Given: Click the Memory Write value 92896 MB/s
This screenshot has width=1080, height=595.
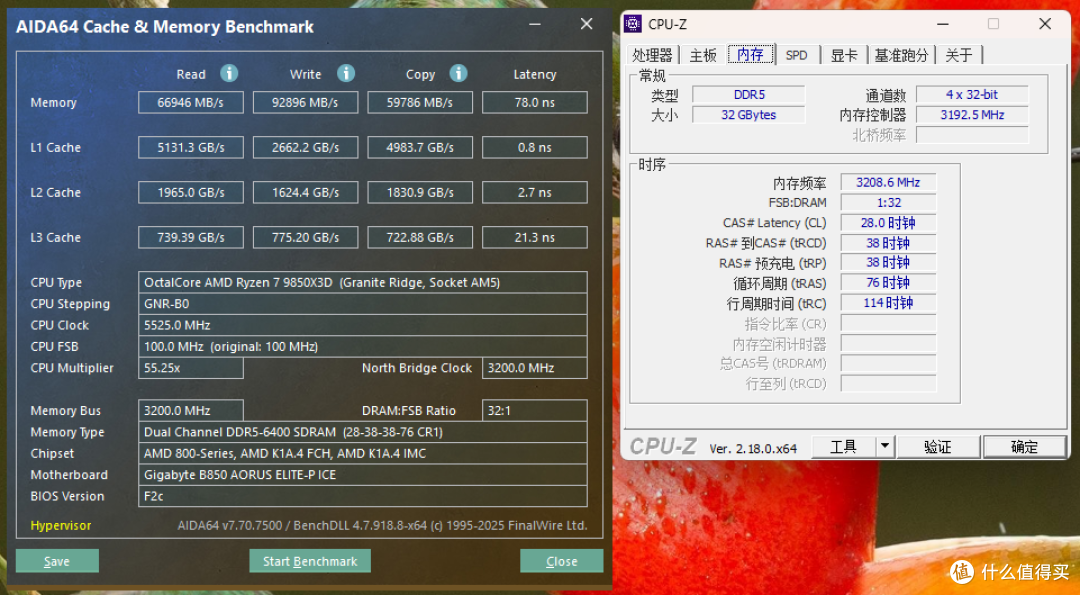Looking at the screenshot, I should [x=305, y=103].
